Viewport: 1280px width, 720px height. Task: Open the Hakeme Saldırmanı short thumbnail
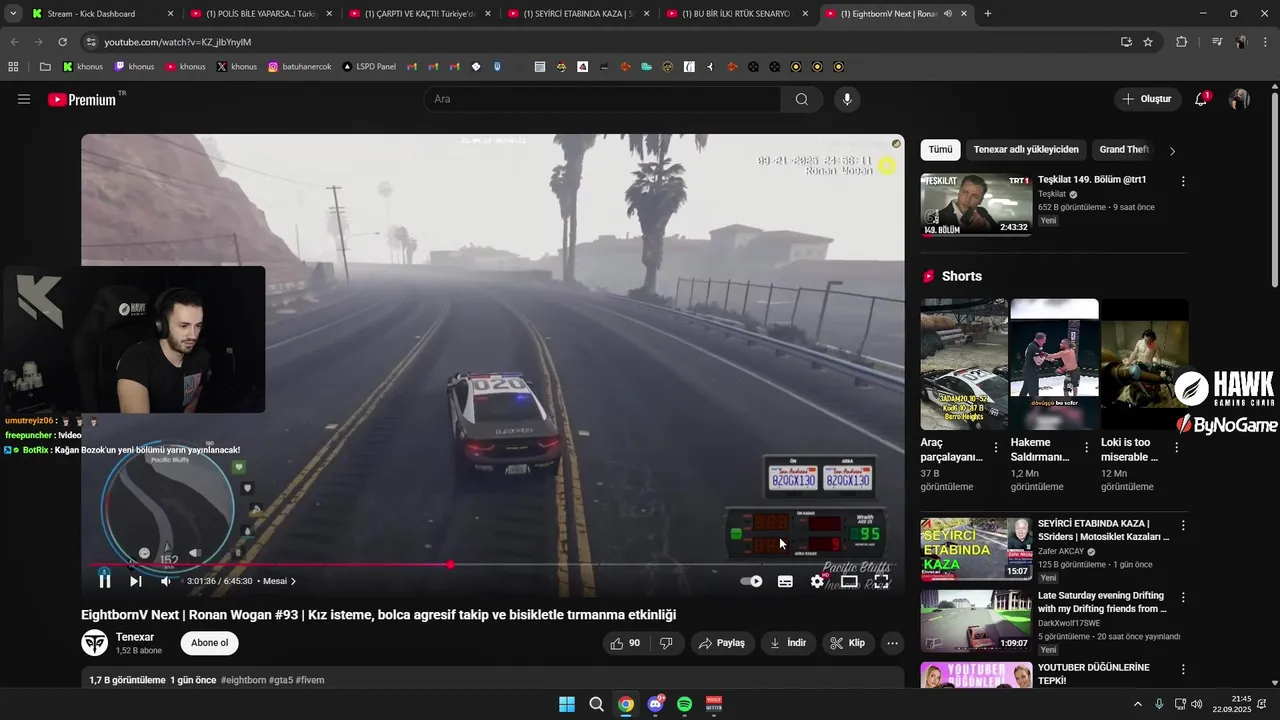click(x=1054, y=364)
